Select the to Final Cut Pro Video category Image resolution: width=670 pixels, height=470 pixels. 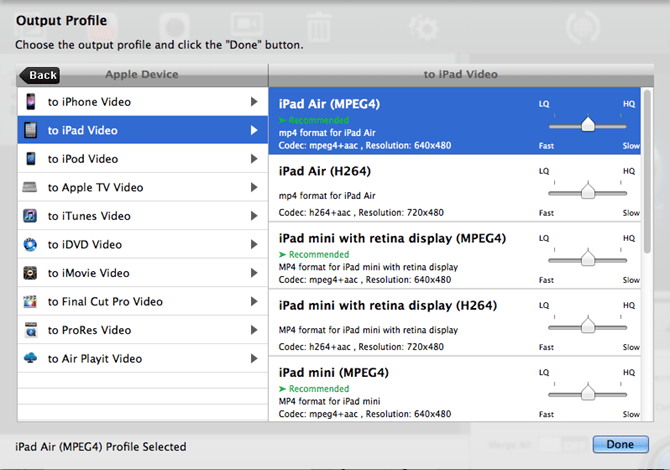(143, 301)
